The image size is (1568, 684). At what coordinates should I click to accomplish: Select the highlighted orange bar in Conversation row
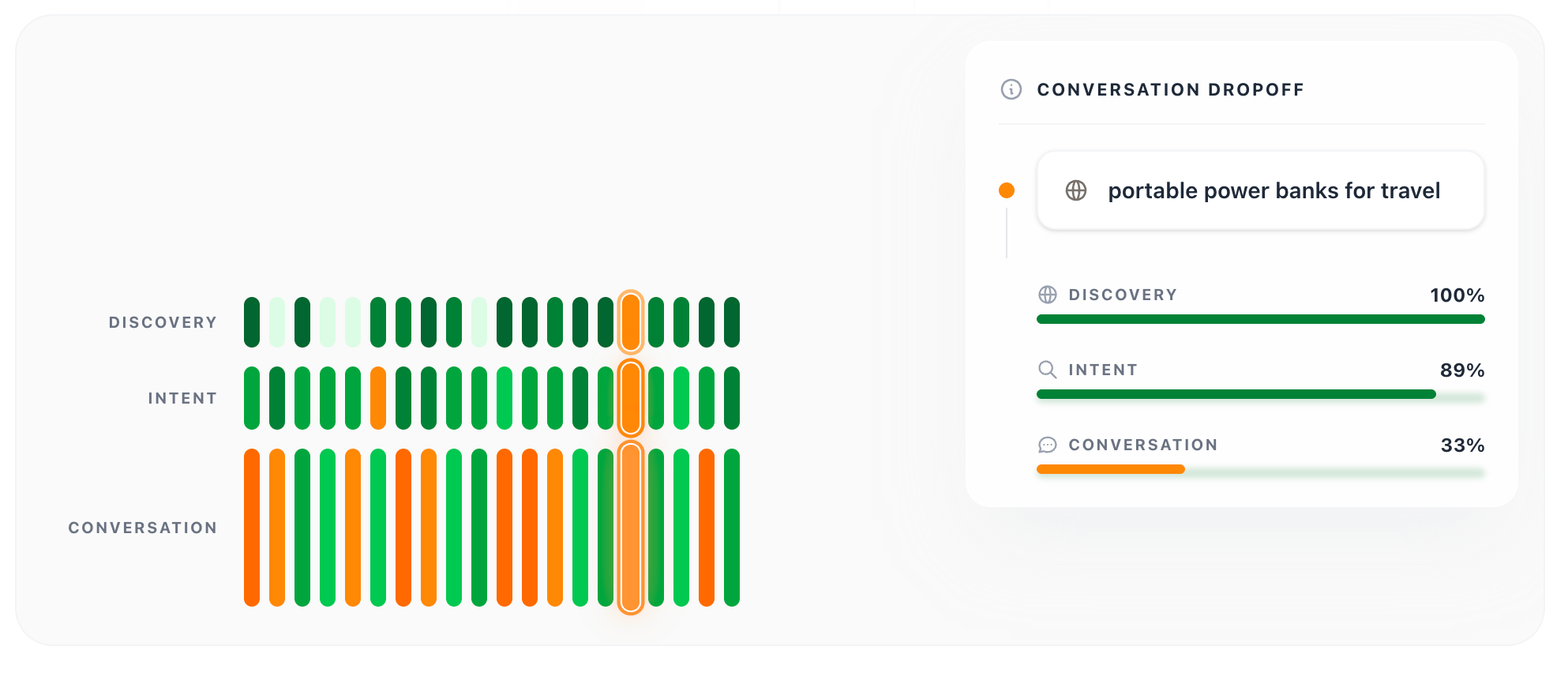click(631, 528)
